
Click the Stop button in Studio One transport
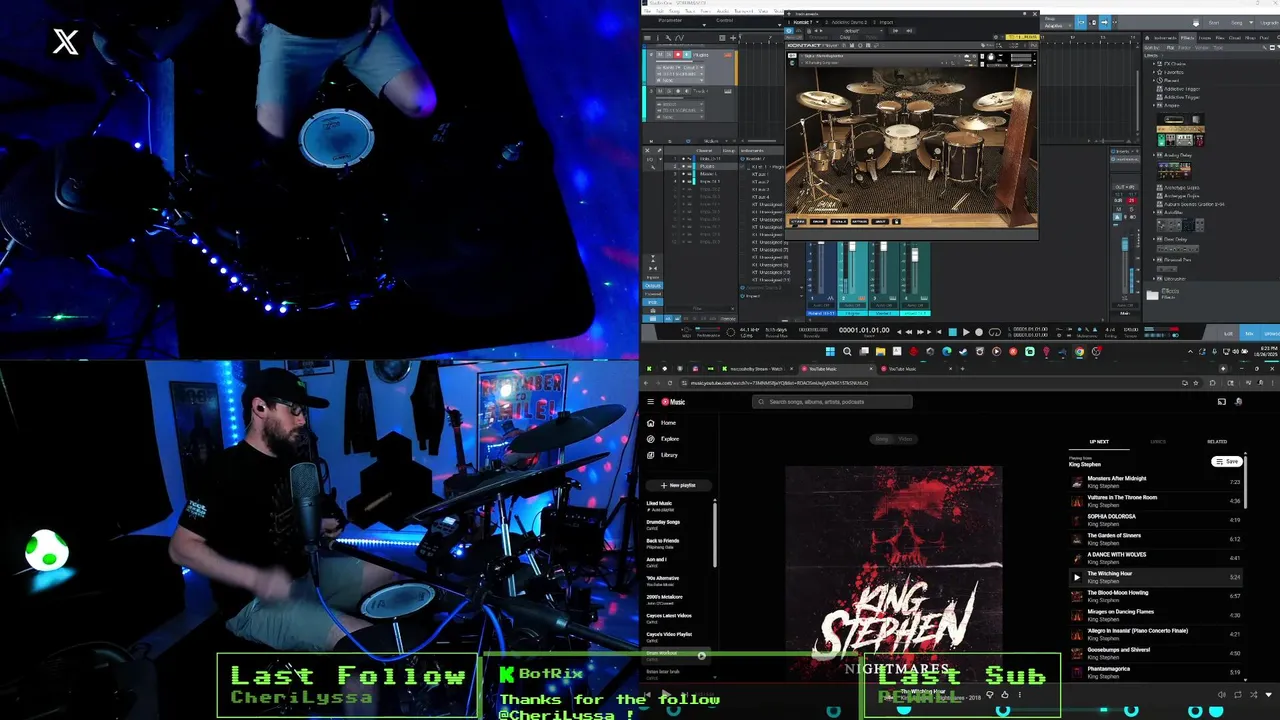pyautogui.click(x=952, y=332)
